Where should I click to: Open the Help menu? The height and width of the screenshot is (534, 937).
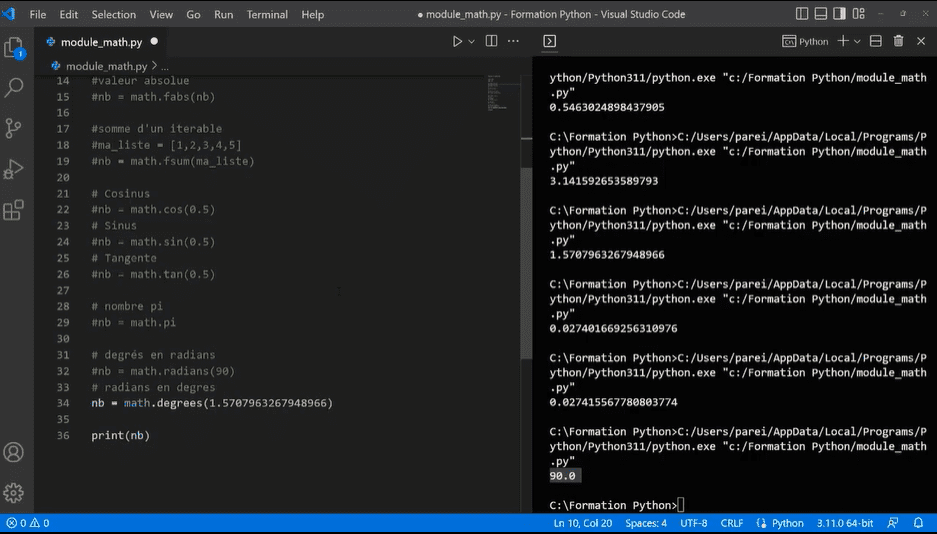coord(313,14)
